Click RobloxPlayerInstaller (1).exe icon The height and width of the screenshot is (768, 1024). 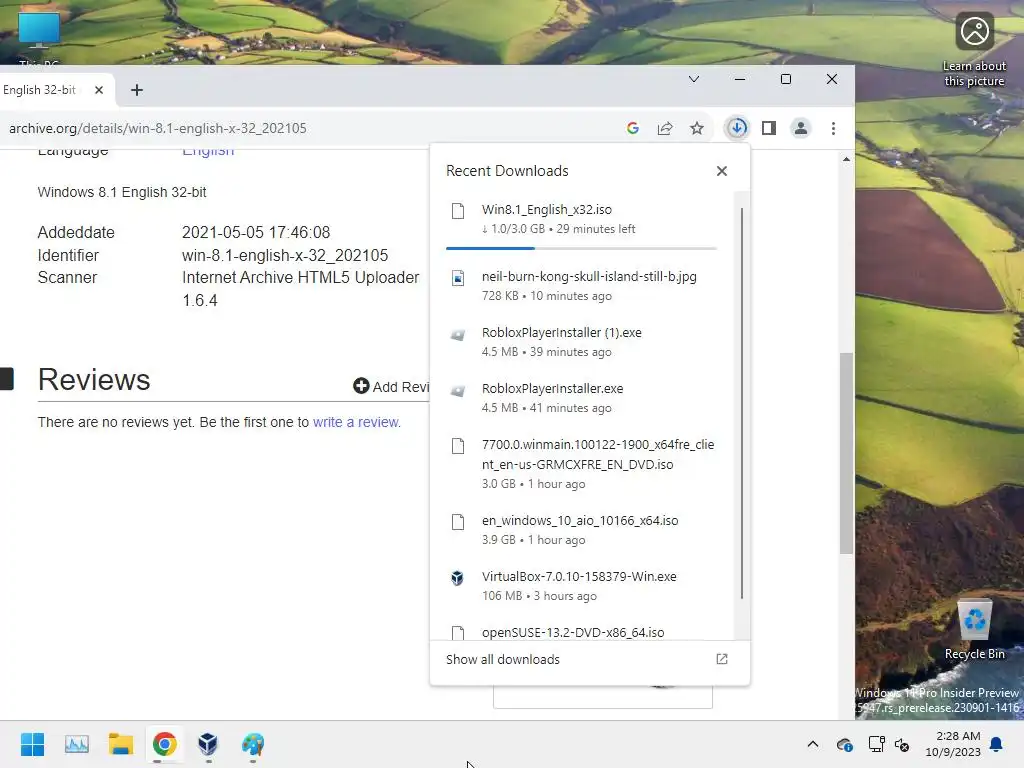coord(458,334)
